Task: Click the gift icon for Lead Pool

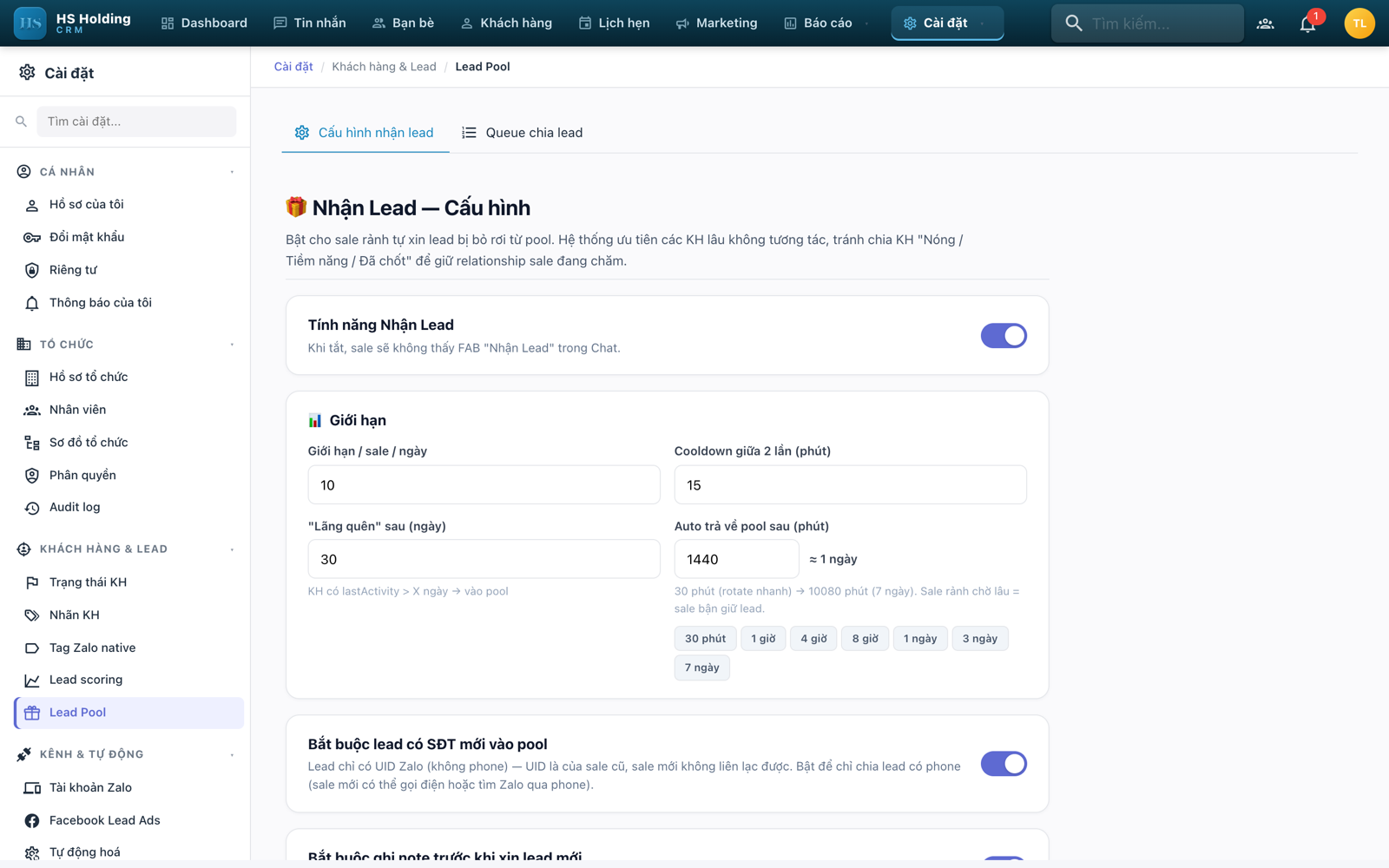Action: point(31,713)
